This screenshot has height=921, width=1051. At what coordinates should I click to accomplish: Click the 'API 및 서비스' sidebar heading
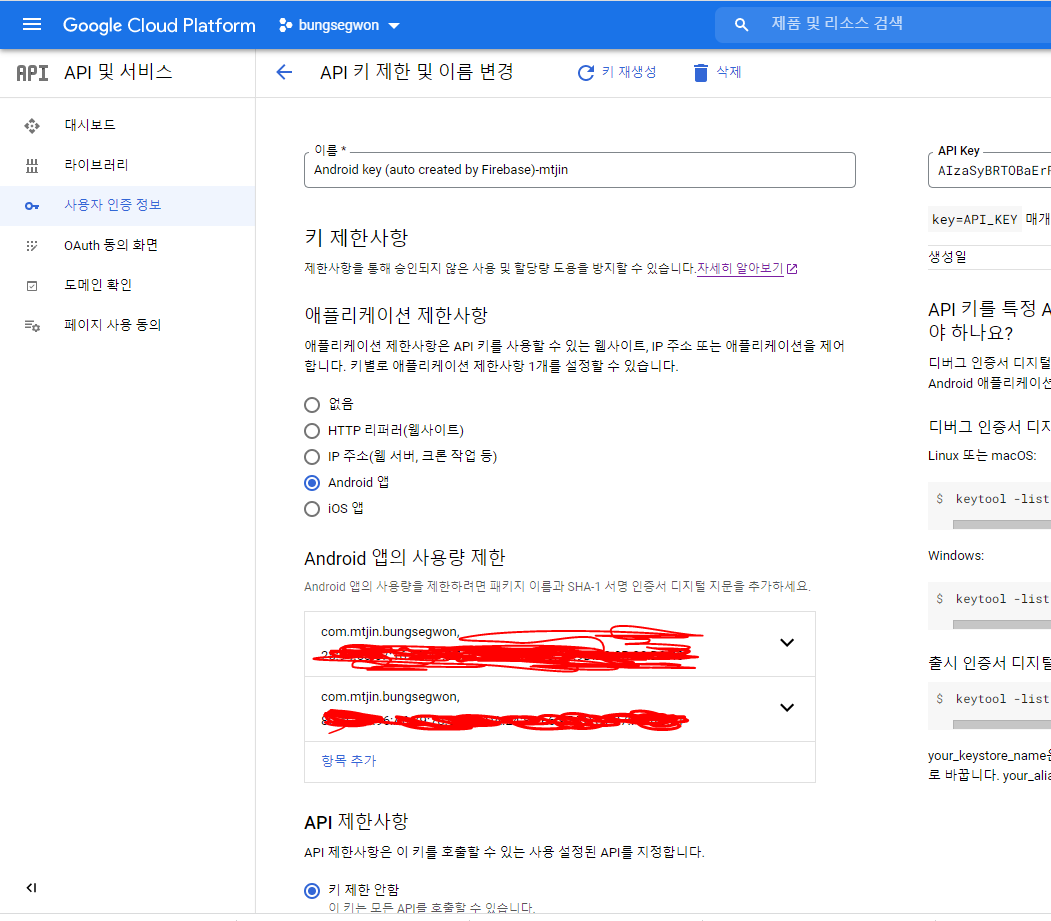click(118, 72)
